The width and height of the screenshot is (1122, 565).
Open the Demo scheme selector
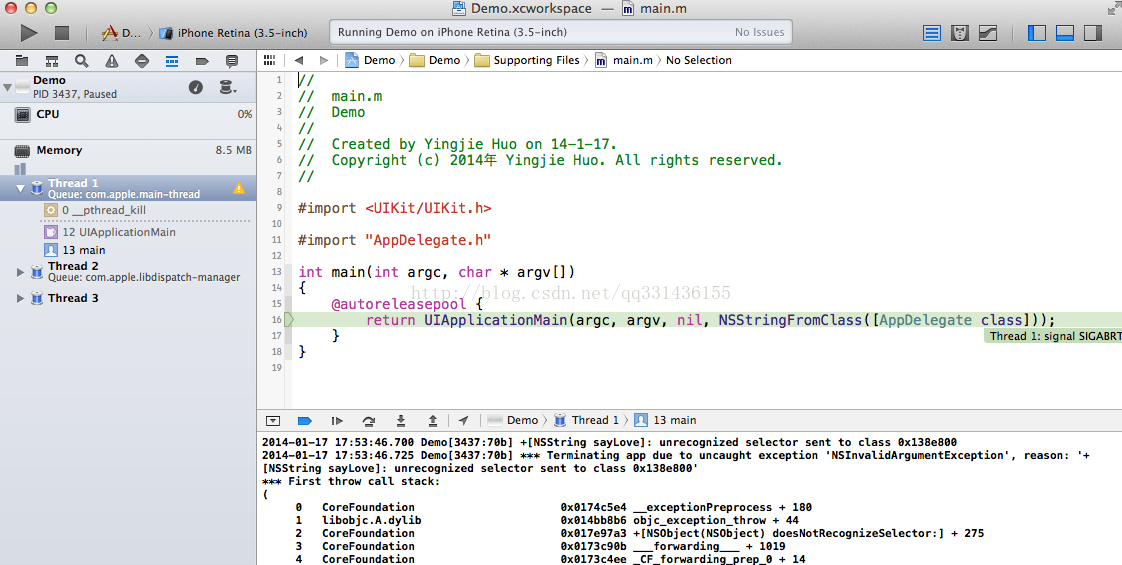122,33
